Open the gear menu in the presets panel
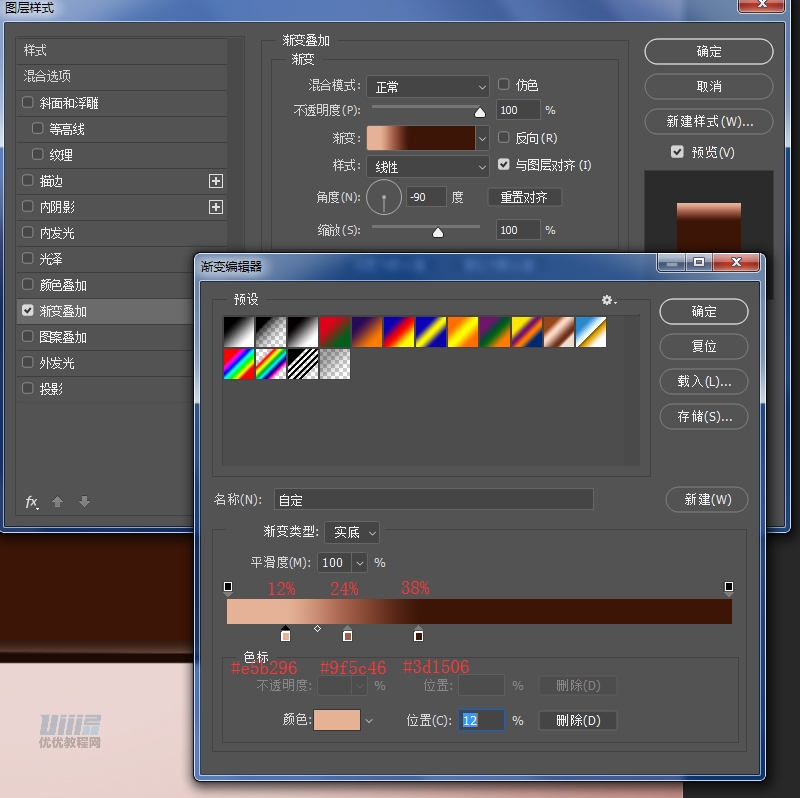The image size is (800, 798). 608,300
